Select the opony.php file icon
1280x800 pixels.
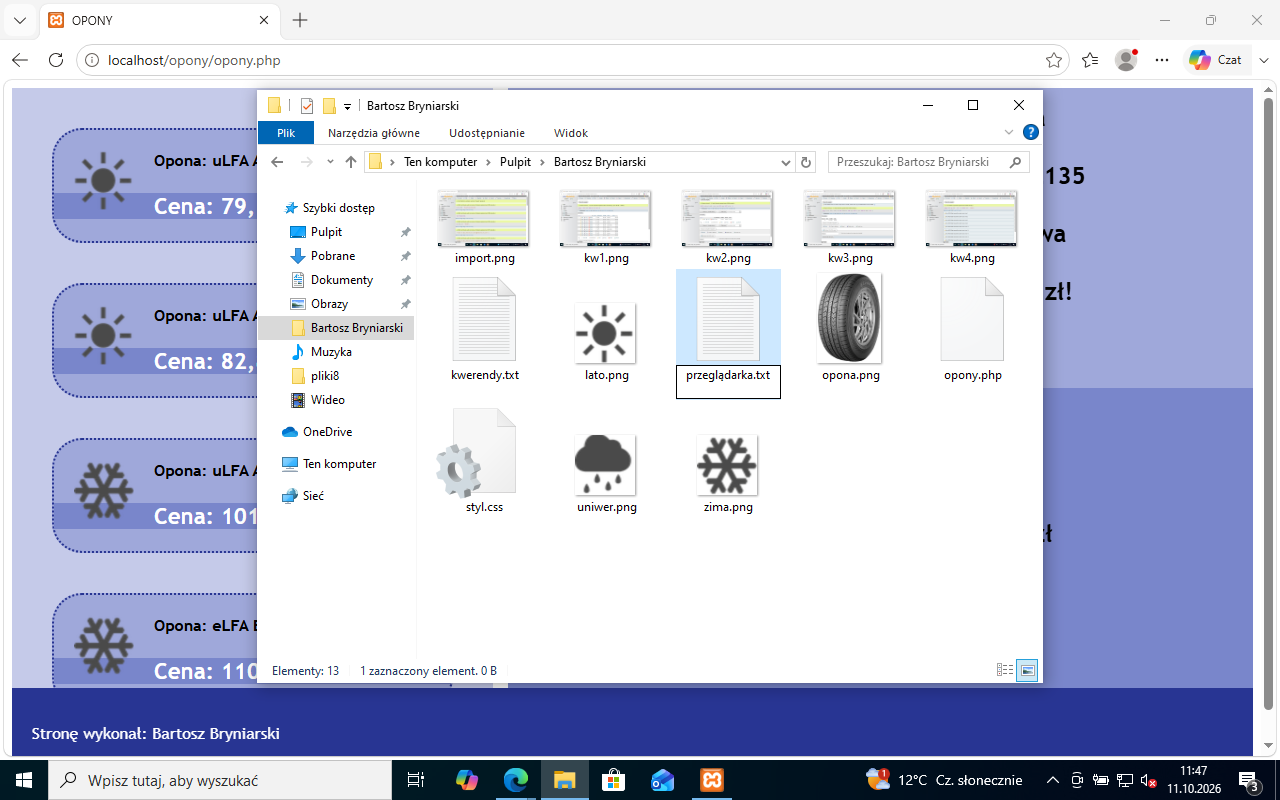pos(972,319)
